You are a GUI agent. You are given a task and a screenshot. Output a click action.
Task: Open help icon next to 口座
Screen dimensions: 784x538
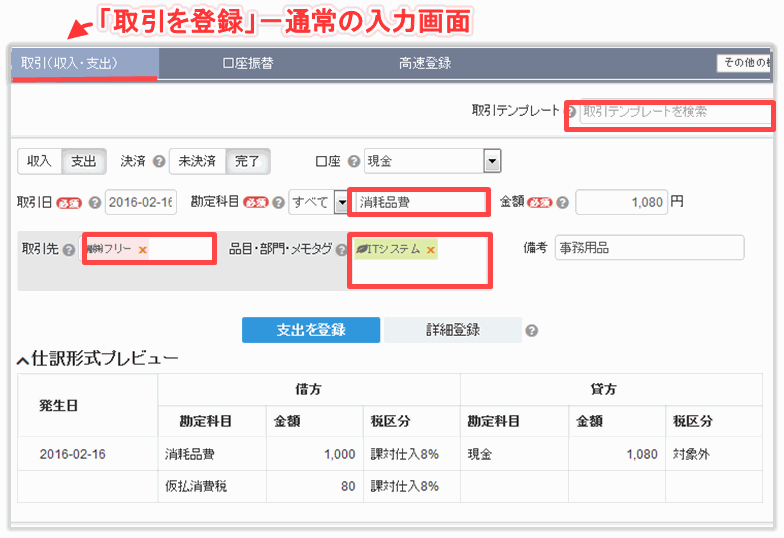(x=354, y=162)
